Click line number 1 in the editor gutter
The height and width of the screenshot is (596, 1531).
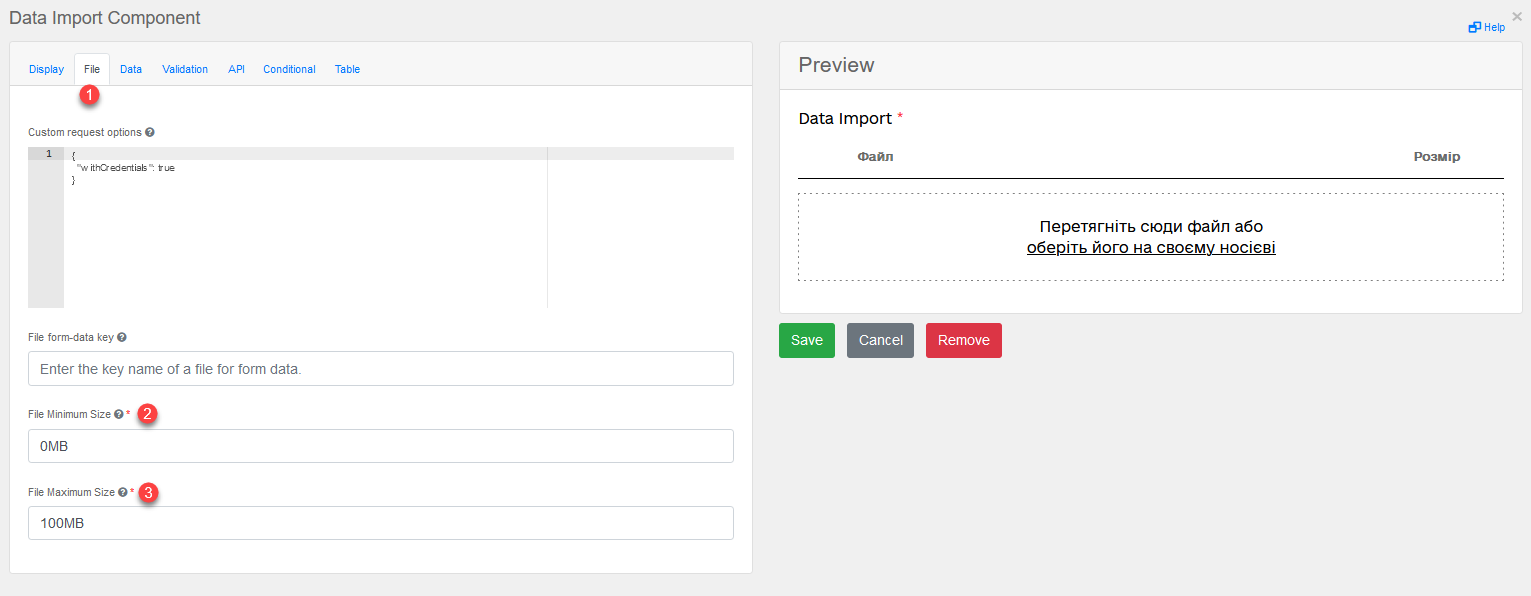[x=49, y=153]
